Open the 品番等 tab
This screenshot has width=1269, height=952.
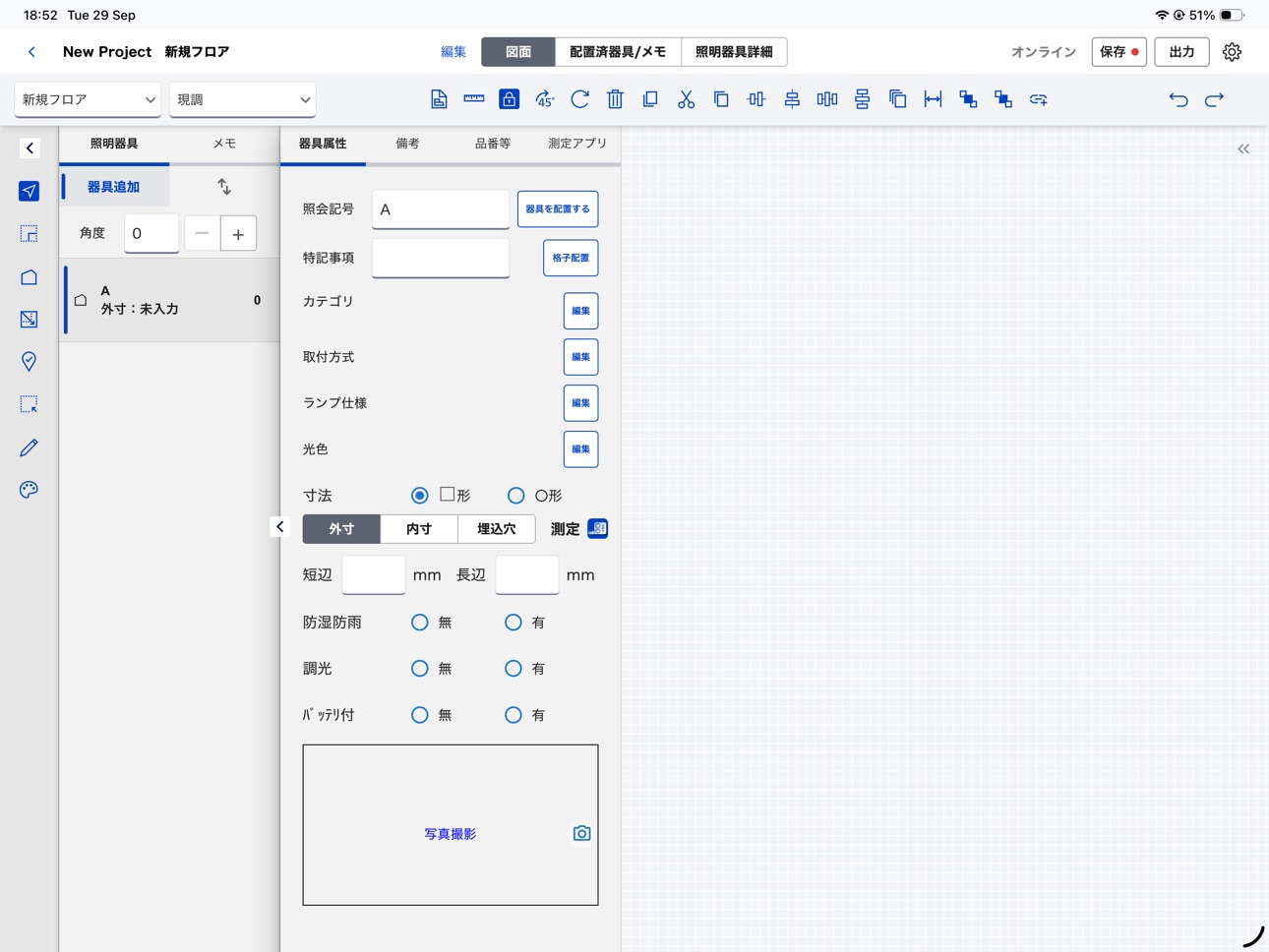(493, 144)
